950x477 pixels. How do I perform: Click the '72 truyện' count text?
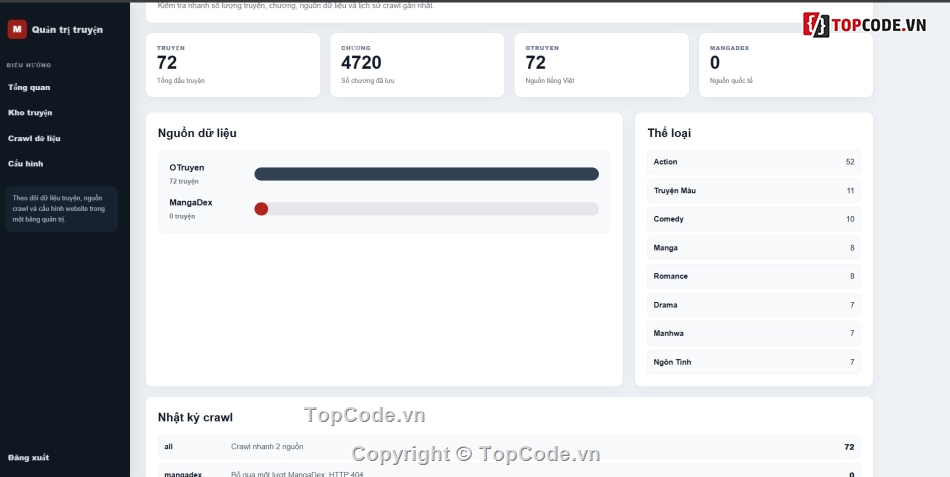click(184, 181)
